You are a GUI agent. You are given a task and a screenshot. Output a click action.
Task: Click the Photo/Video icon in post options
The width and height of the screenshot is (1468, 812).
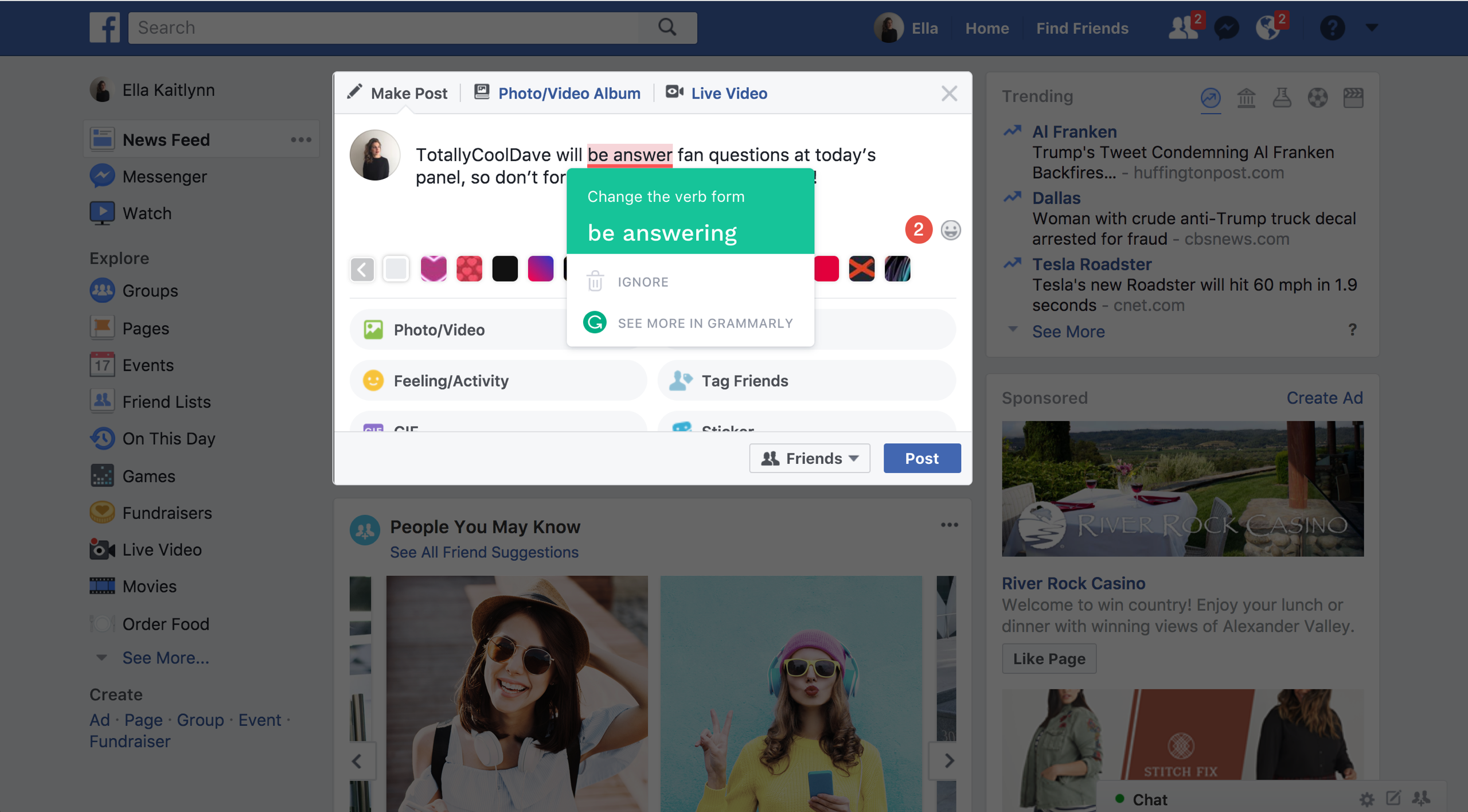coord(373,330)
